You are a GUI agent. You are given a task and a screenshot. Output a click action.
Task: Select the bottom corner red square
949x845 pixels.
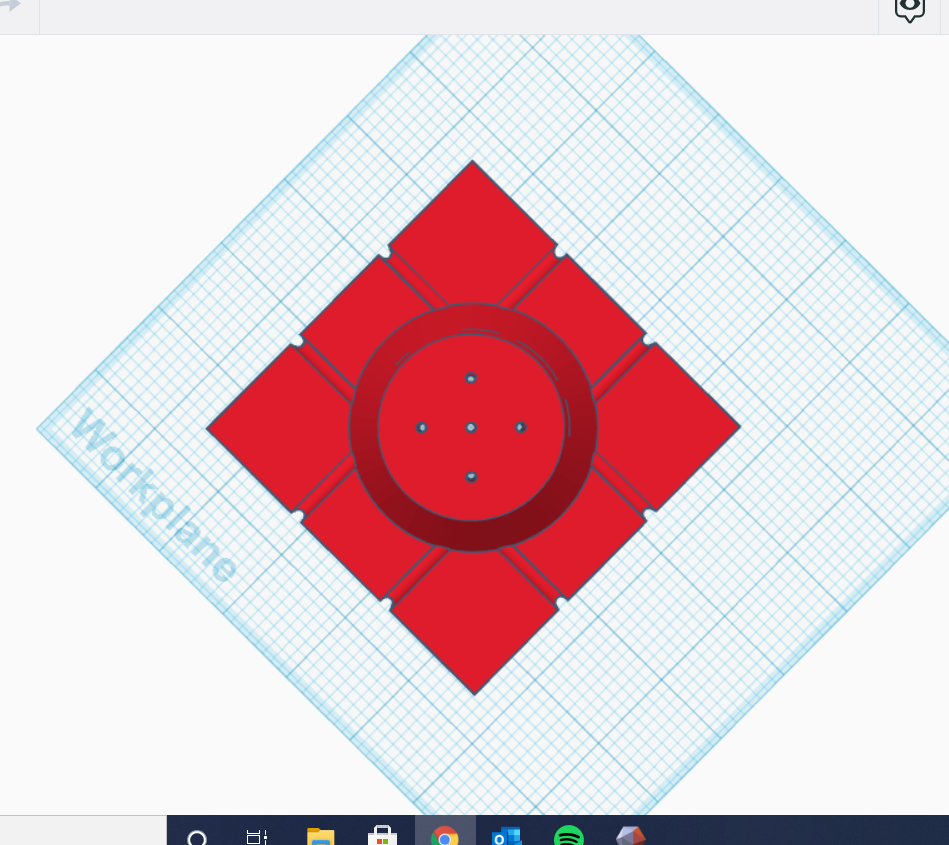(x=474, y=630)
